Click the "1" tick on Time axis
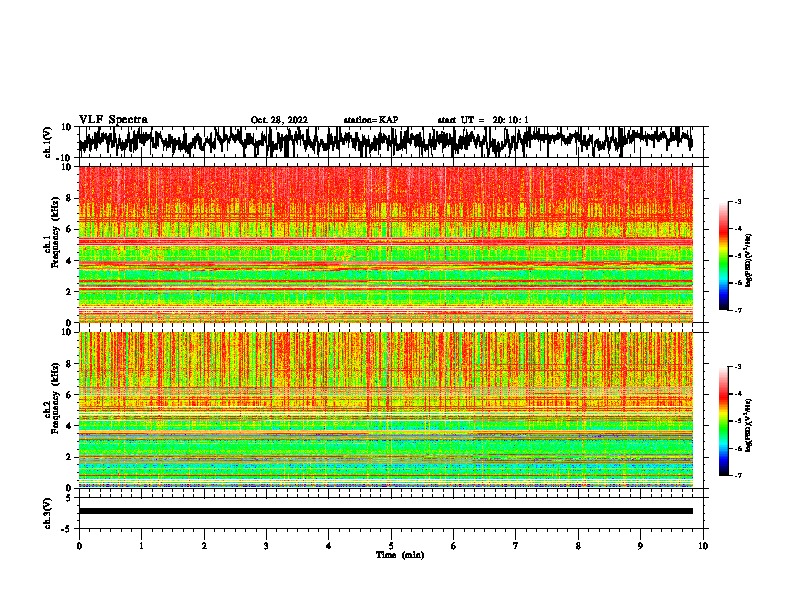 [x=141, y=546]
